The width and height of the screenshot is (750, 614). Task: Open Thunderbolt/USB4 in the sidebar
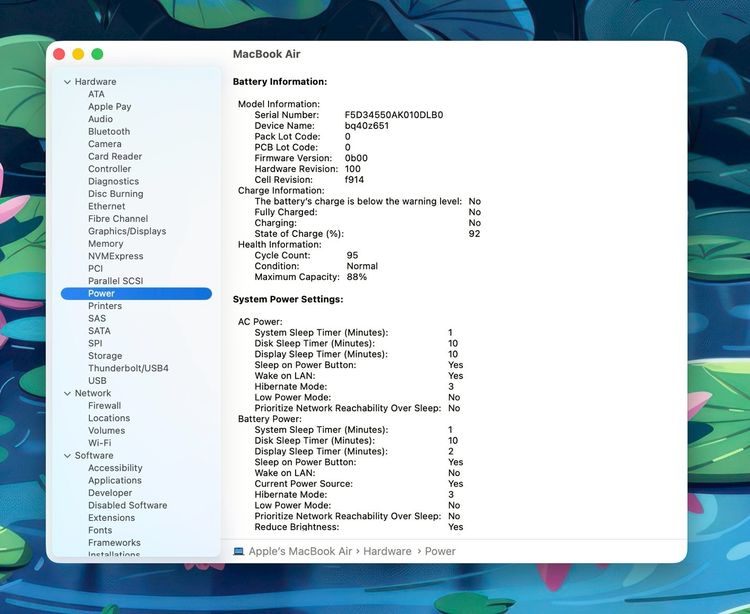click(128, 368)
